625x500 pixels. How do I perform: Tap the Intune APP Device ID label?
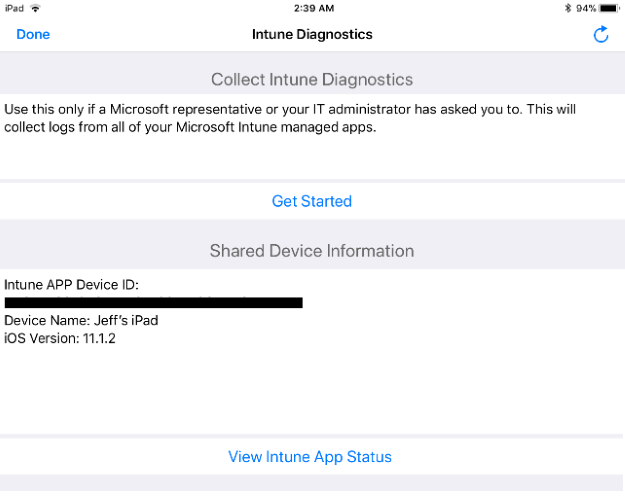tap(71, 285)
